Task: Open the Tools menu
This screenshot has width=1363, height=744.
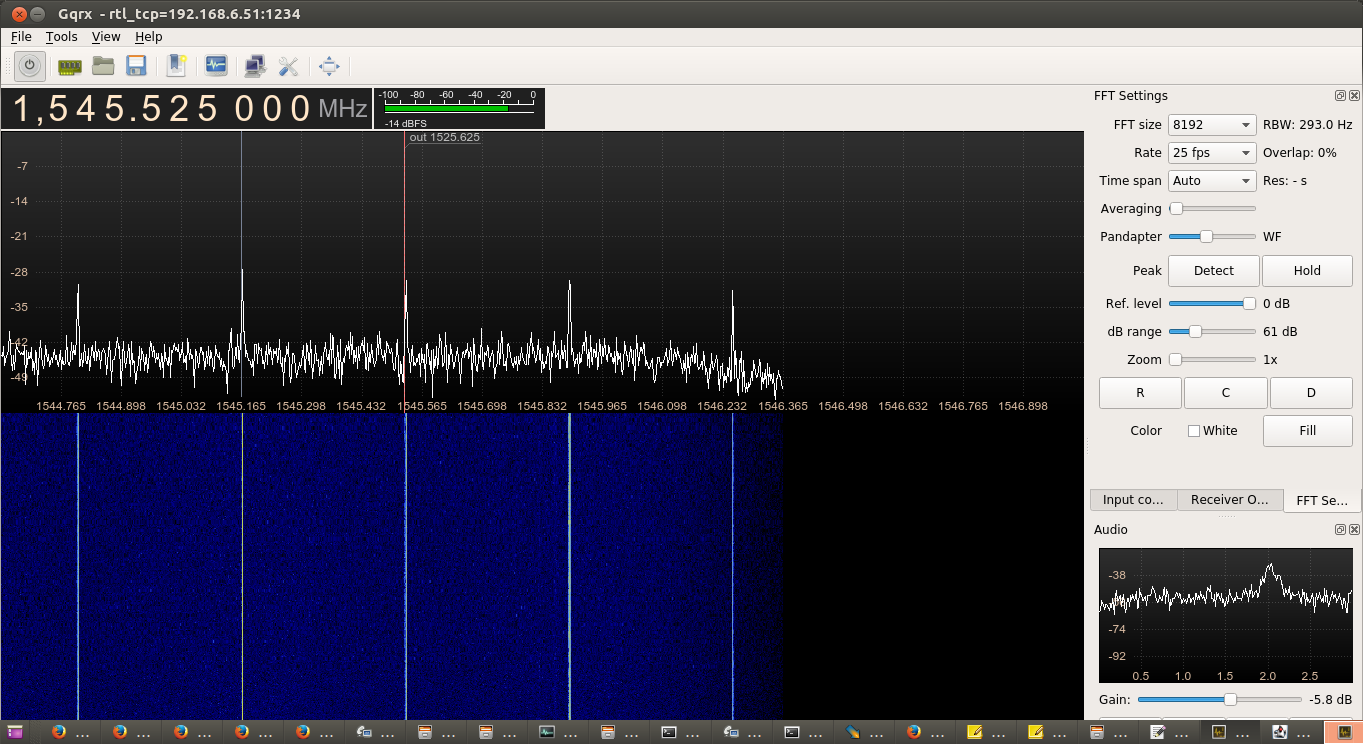Action: [x=61, y=37]
